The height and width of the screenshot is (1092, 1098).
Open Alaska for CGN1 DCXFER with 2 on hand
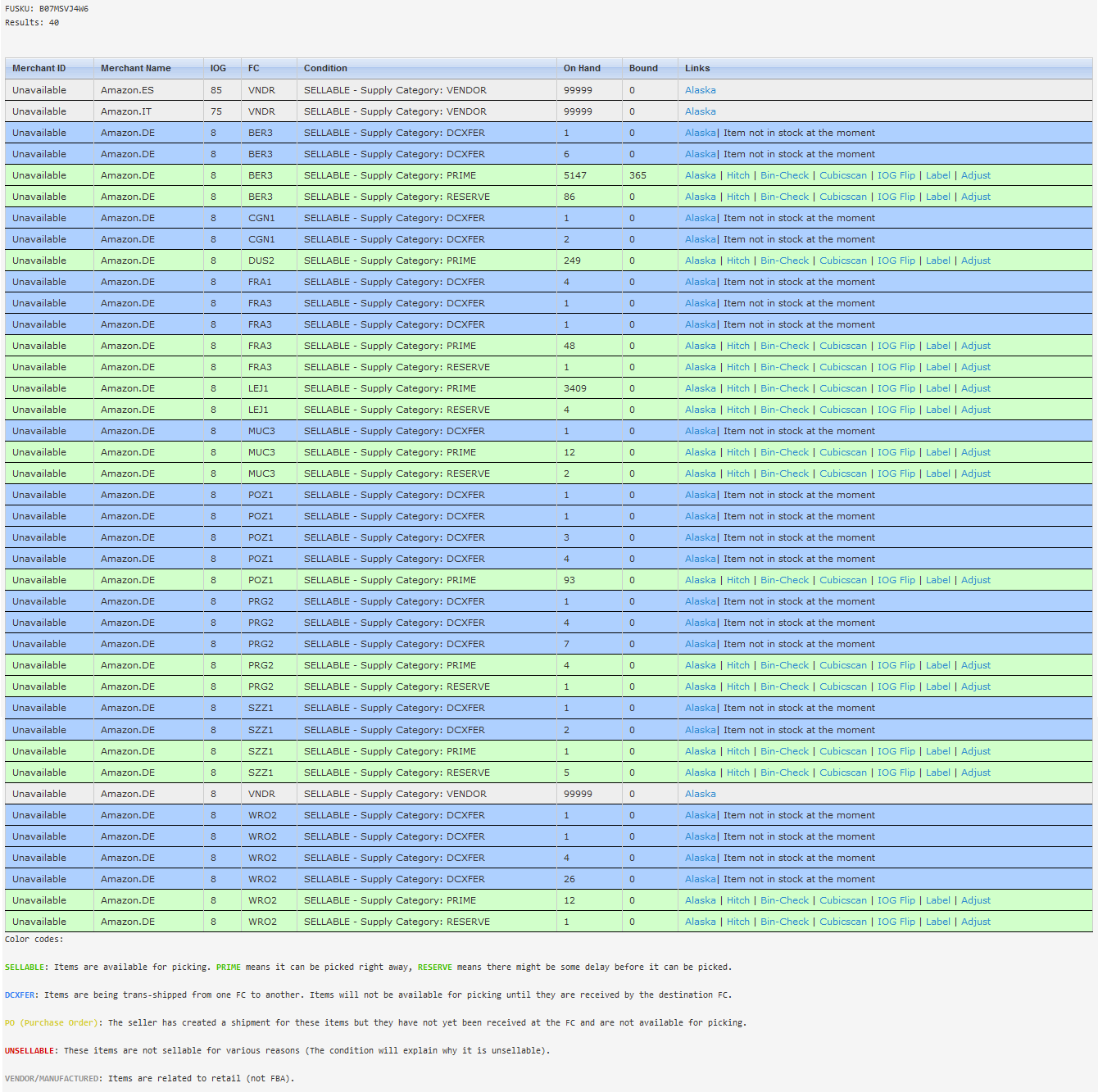pos(700,239)
